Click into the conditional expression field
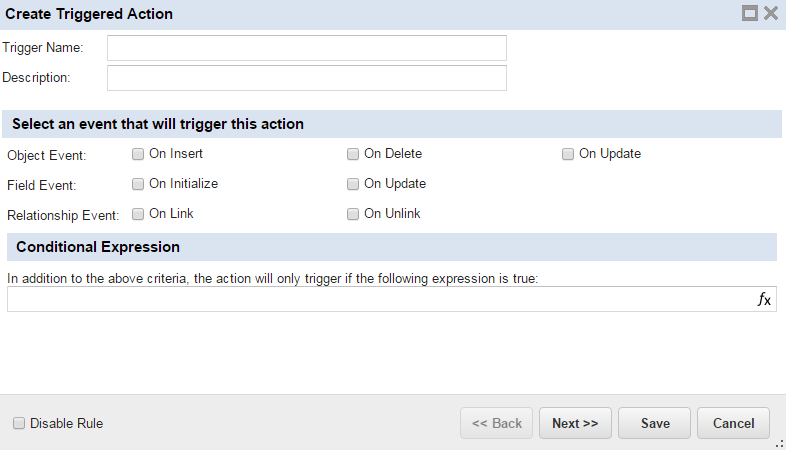Viewport: 786px width, 450px height. 380,299
